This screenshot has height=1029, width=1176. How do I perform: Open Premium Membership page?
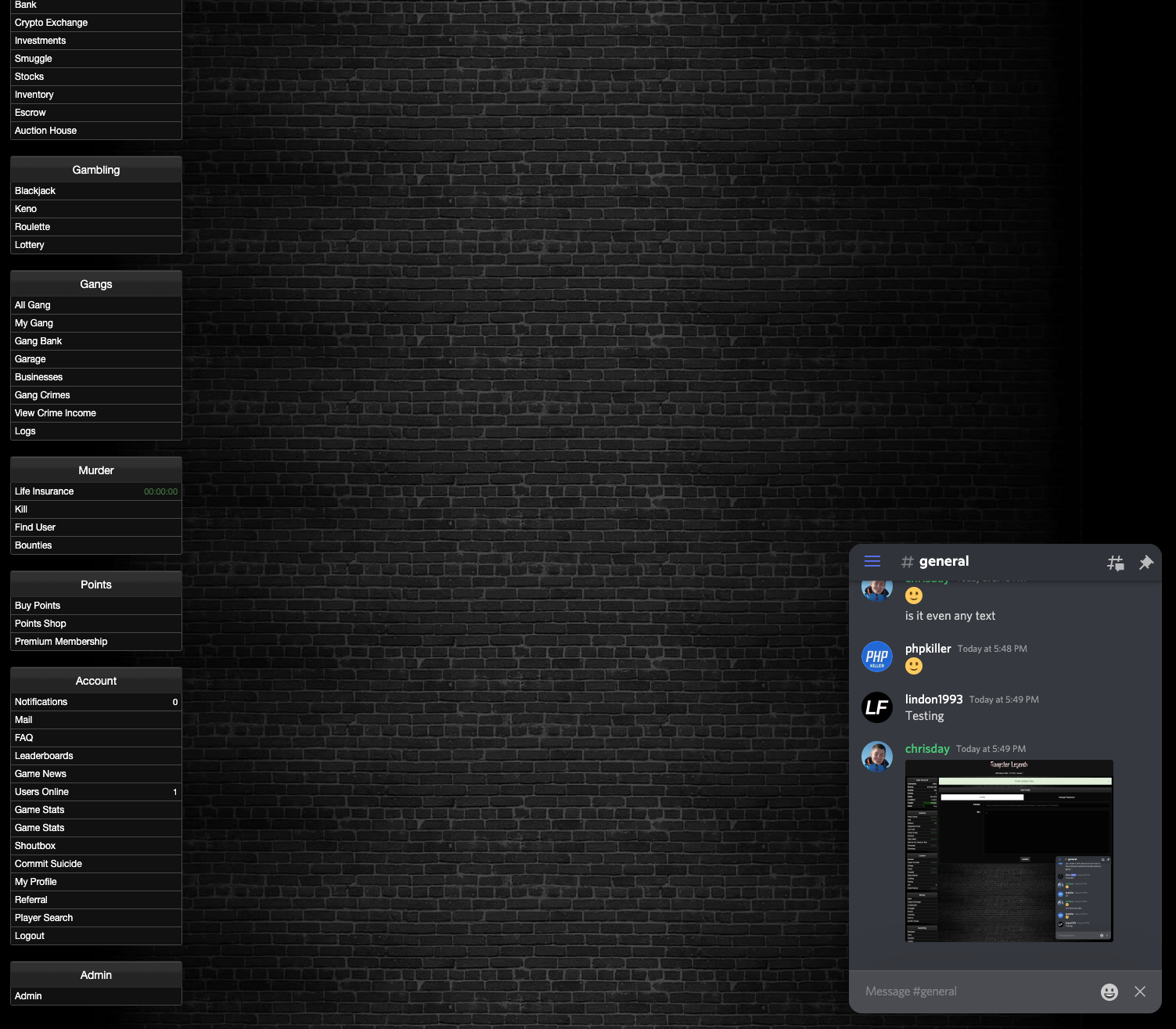coord(61,642)
